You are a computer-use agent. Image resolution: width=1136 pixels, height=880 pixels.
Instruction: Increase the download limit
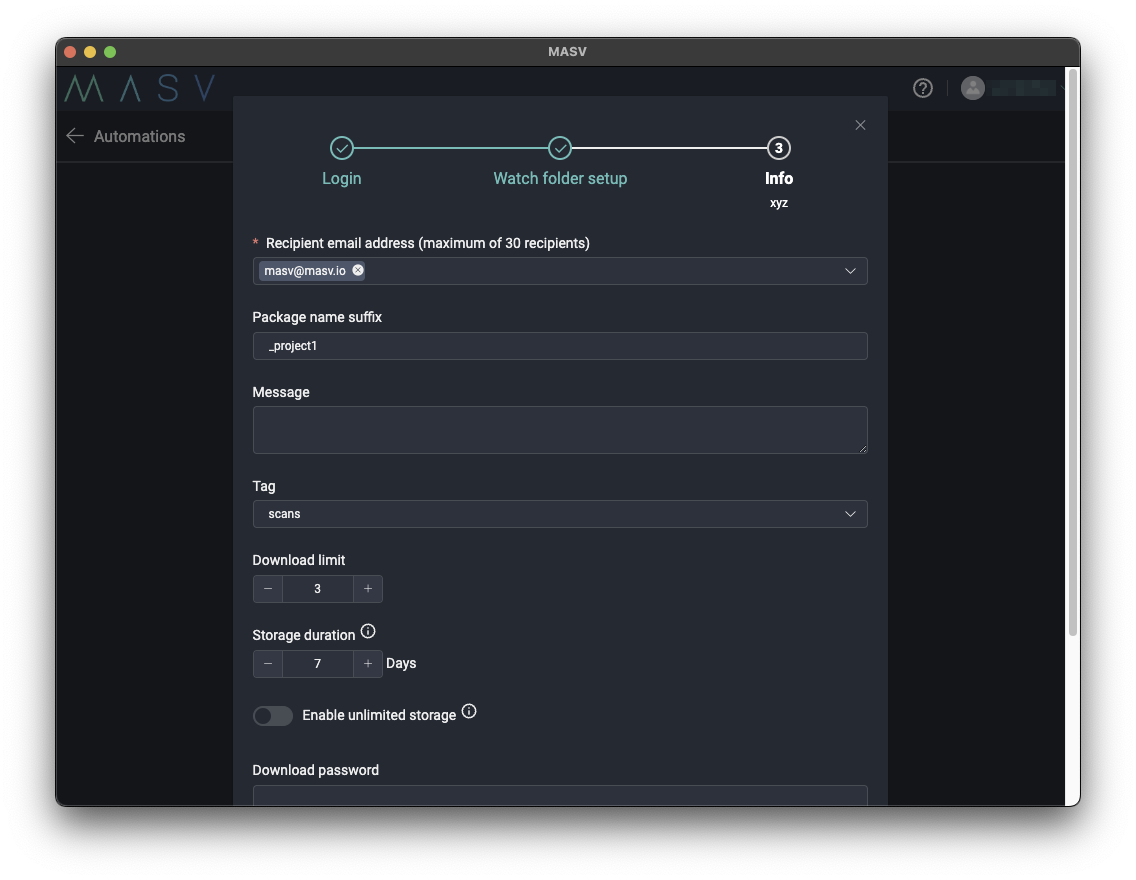(x=368, y=589)
